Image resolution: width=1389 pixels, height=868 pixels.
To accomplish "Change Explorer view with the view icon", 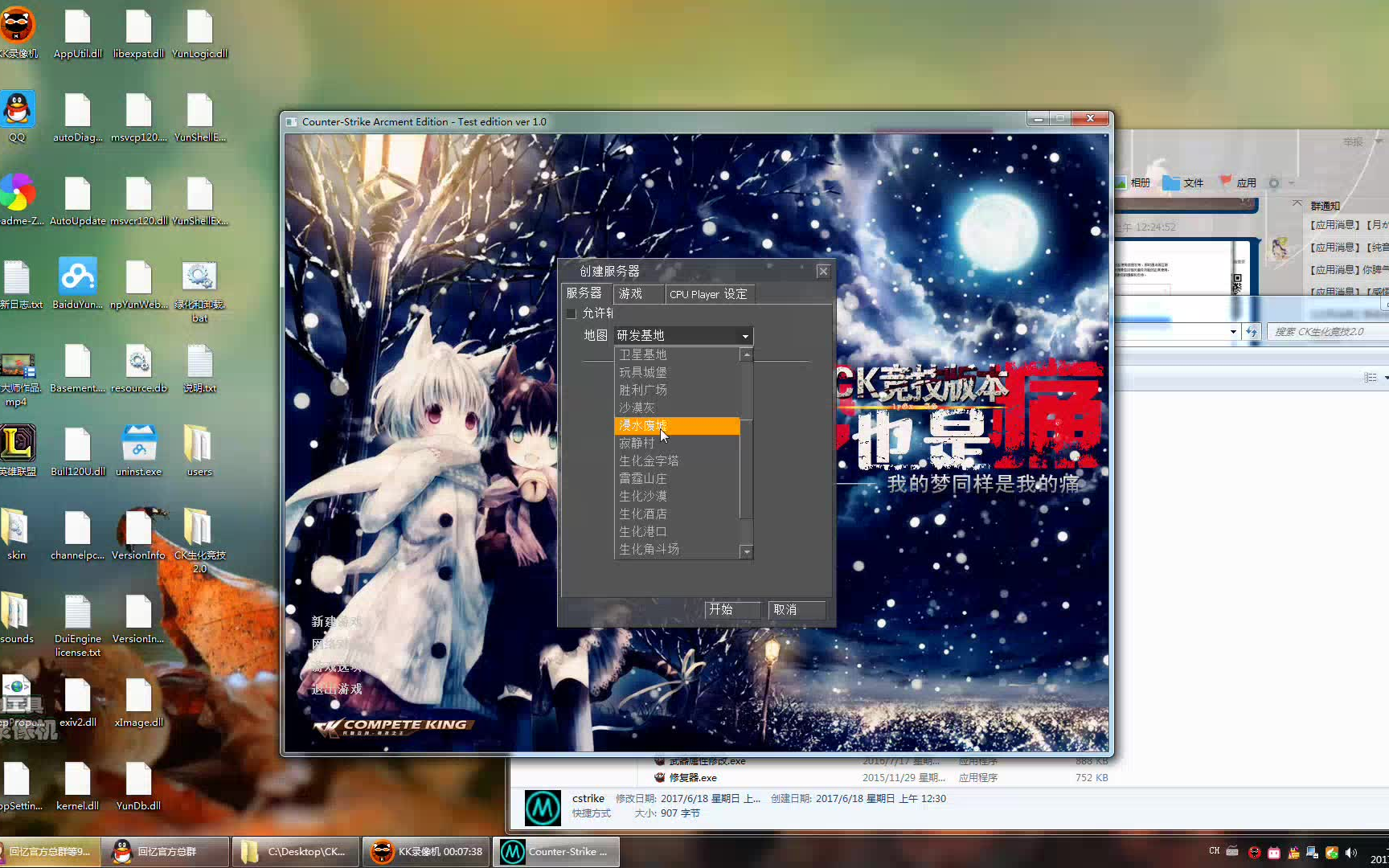I will tap(1370, 377).
